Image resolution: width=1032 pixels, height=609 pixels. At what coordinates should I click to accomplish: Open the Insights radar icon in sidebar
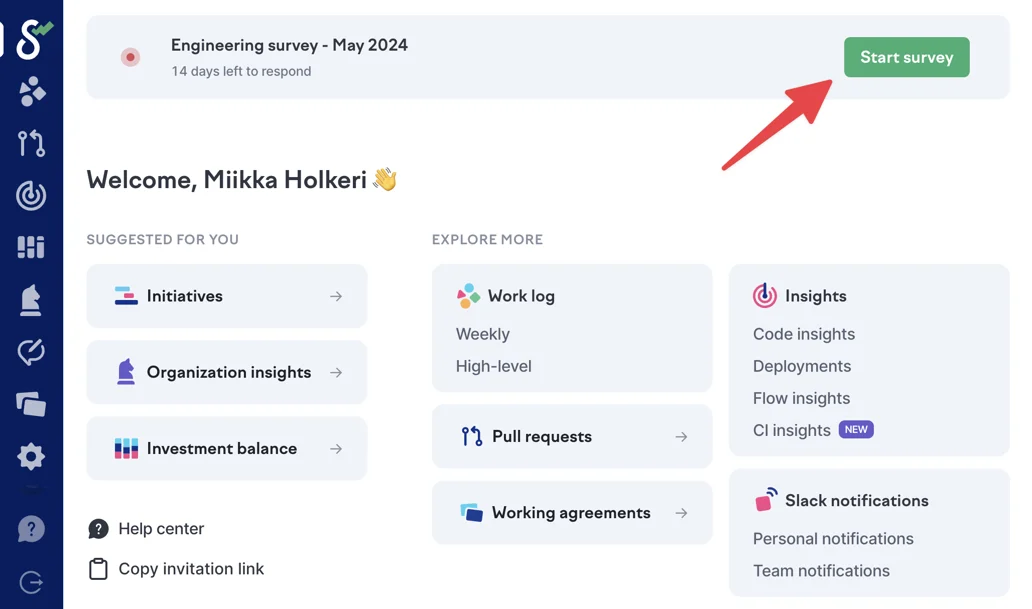32,195
